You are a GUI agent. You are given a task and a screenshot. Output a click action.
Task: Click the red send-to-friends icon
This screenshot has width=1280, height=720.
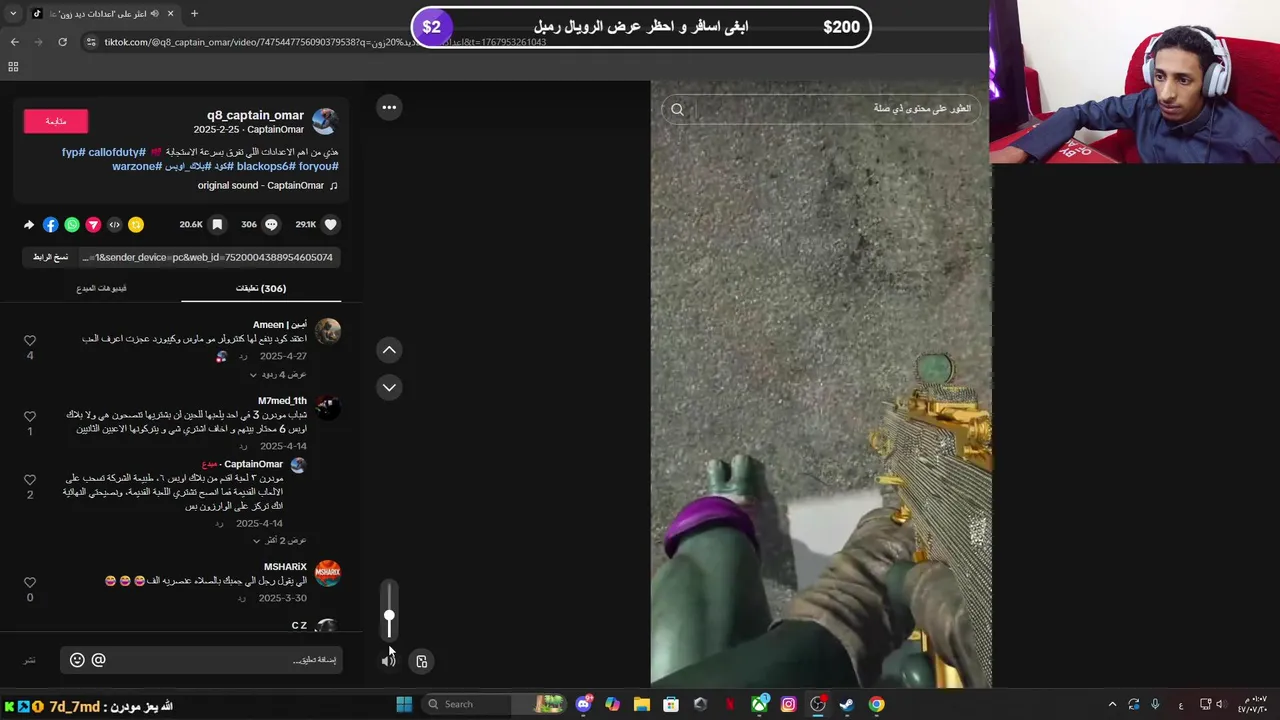click(93, 225)
